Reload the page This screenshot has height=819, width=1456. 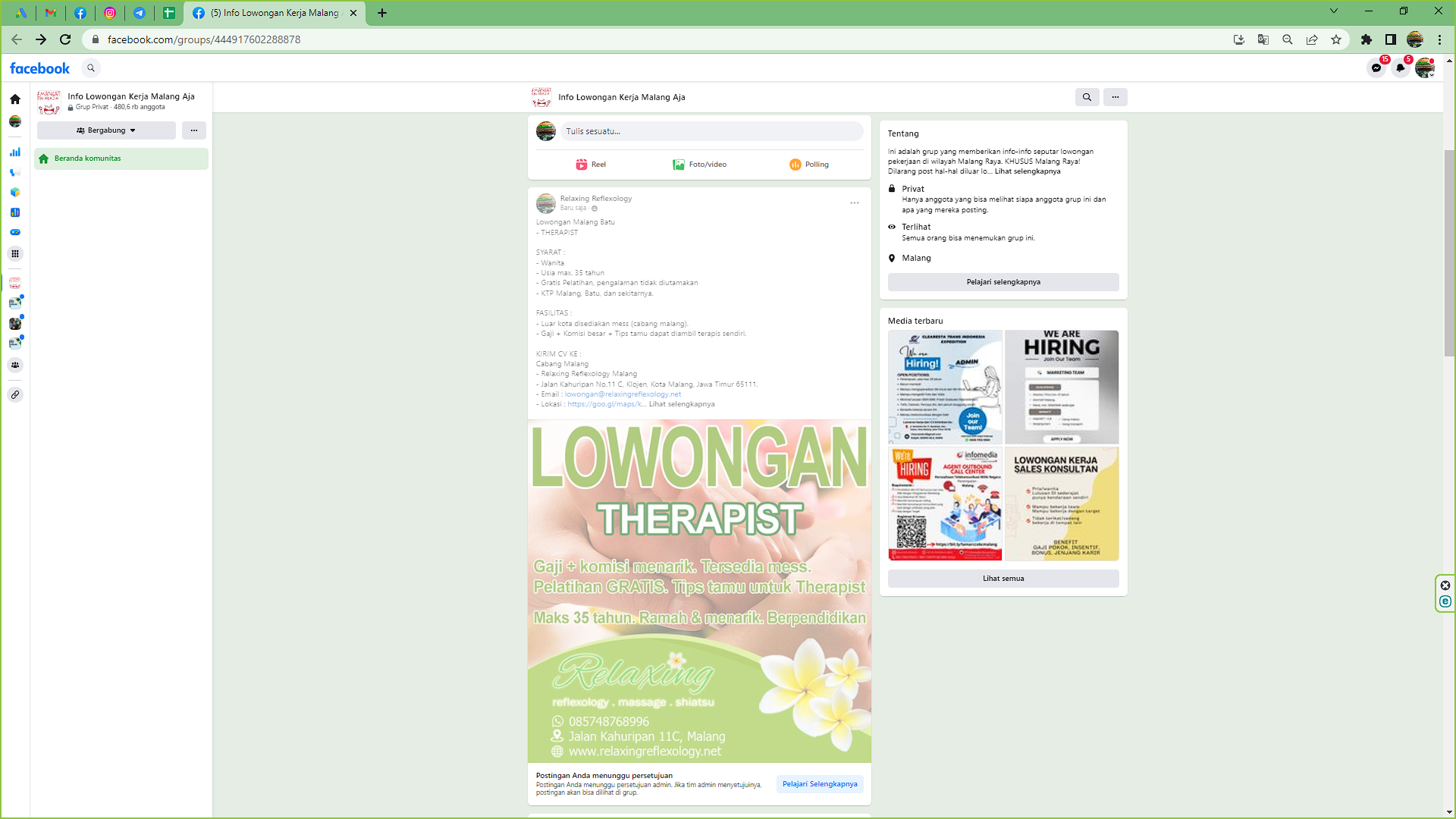click(x=65, y=39)
